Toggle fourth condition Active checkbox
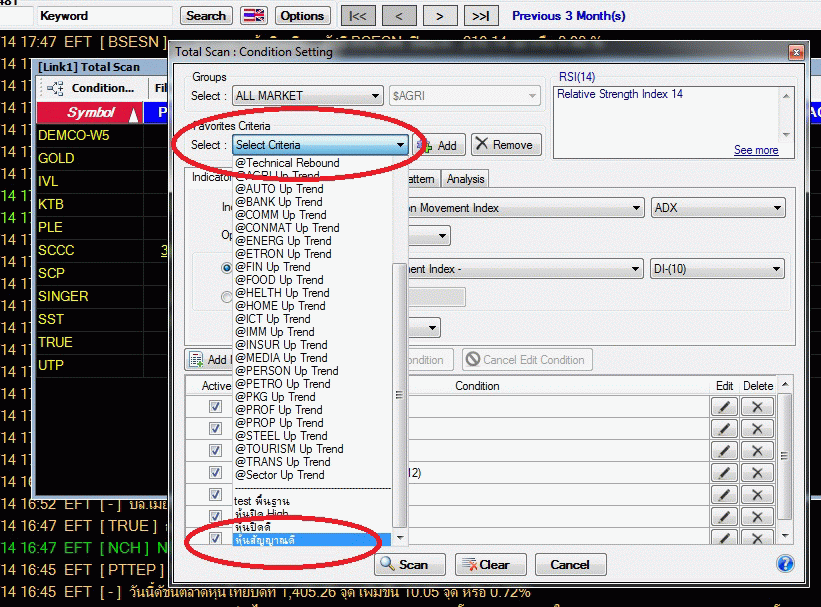This screenshot has height=607, width=821. coord(215,472)
